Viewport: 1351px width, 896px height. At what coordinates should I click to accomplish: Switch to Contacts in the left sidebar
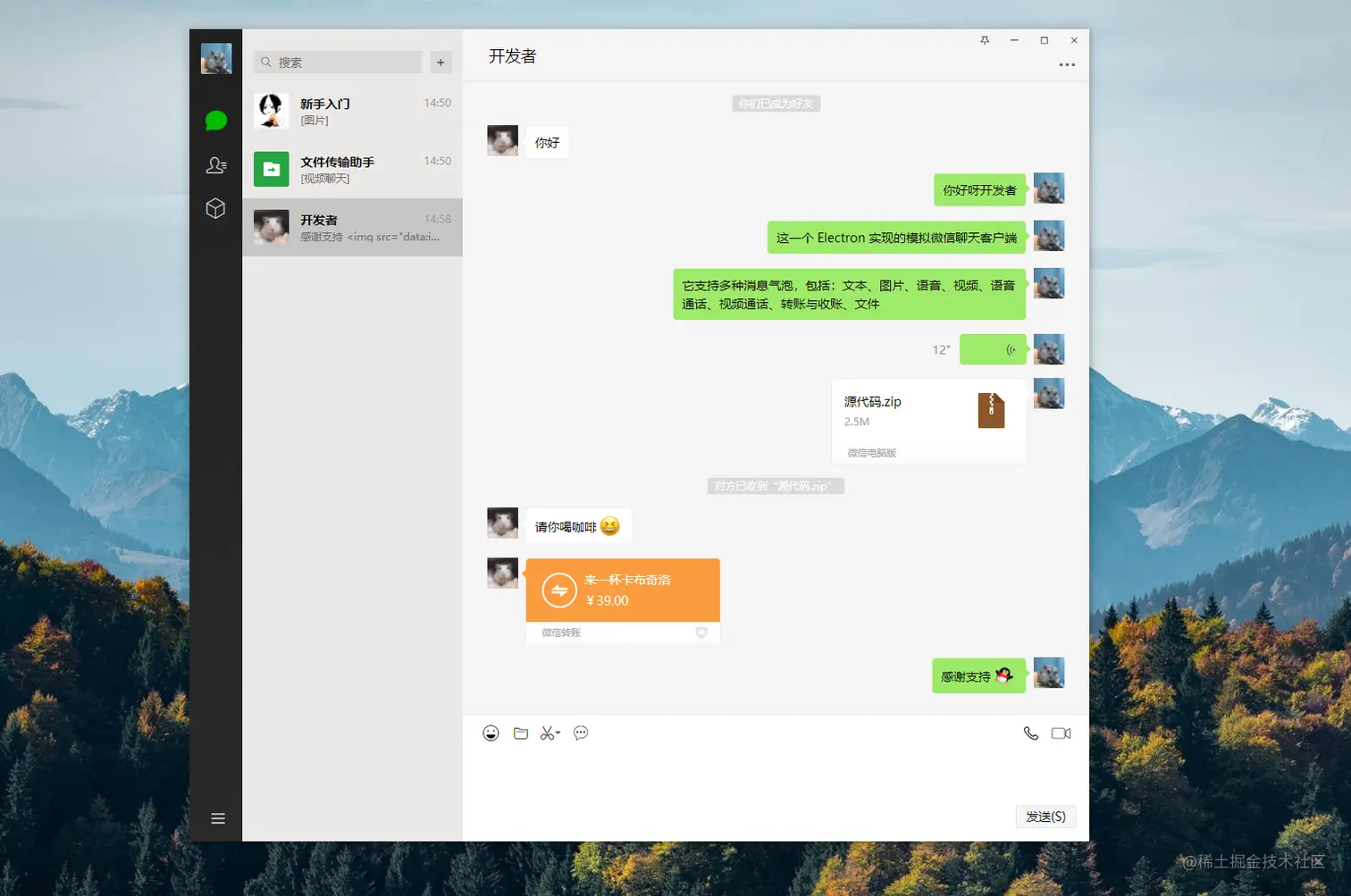click(215, 164)
